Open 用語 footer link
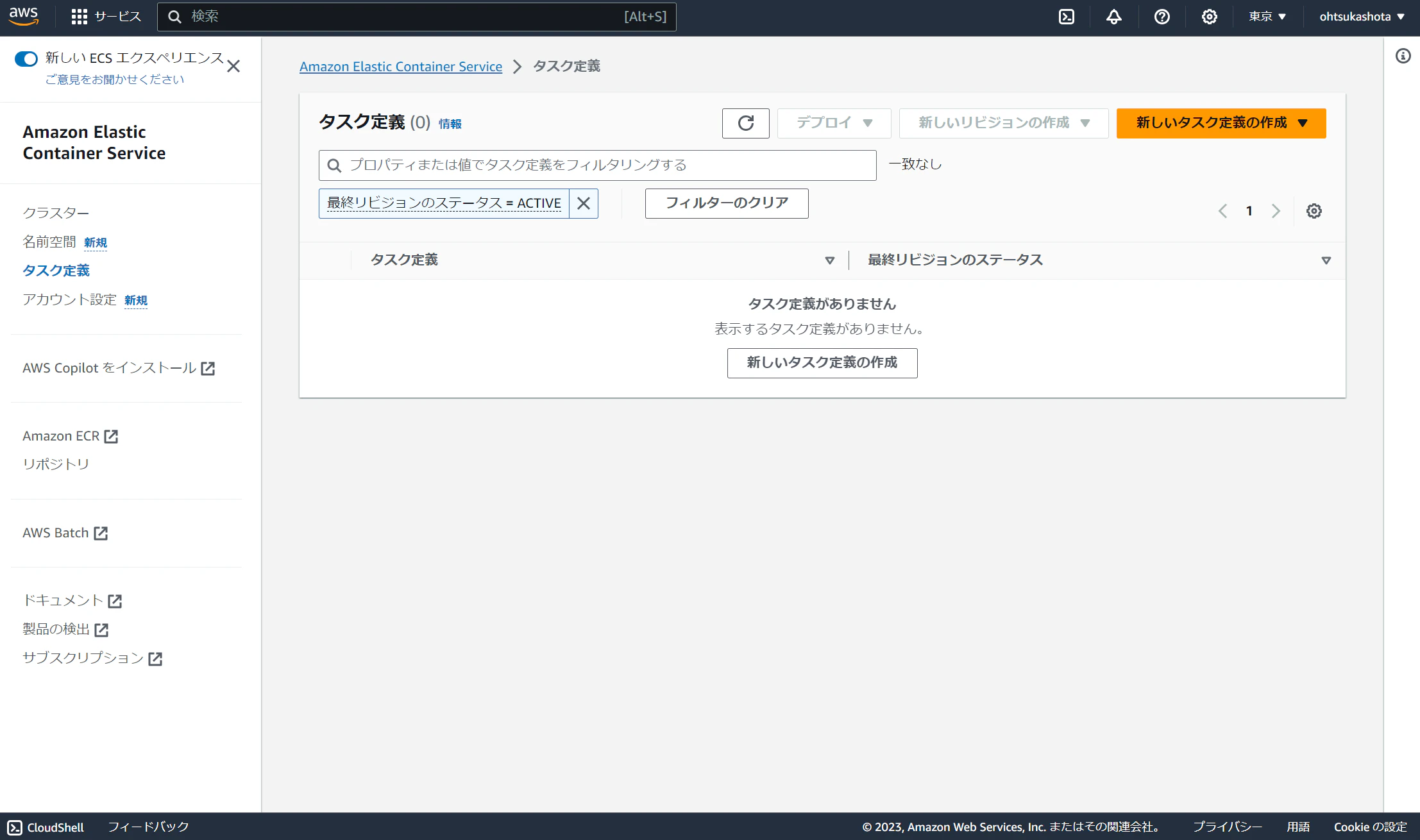Viewport: 1420px width, 840px height. click(x=1298, y=827)
